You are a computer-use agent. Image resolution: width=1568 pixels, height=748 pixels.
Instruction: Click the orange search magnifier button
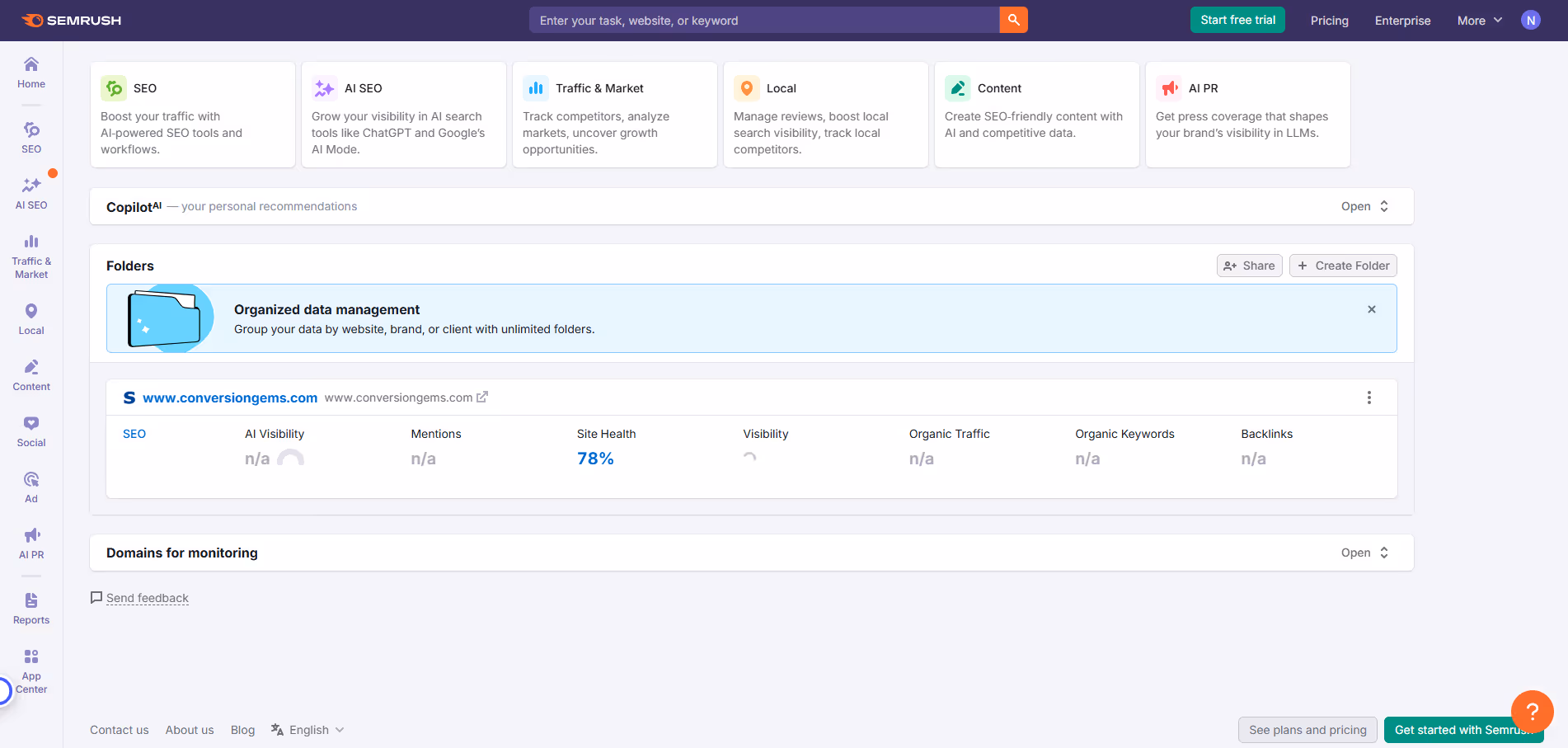tap(1013, 20)
